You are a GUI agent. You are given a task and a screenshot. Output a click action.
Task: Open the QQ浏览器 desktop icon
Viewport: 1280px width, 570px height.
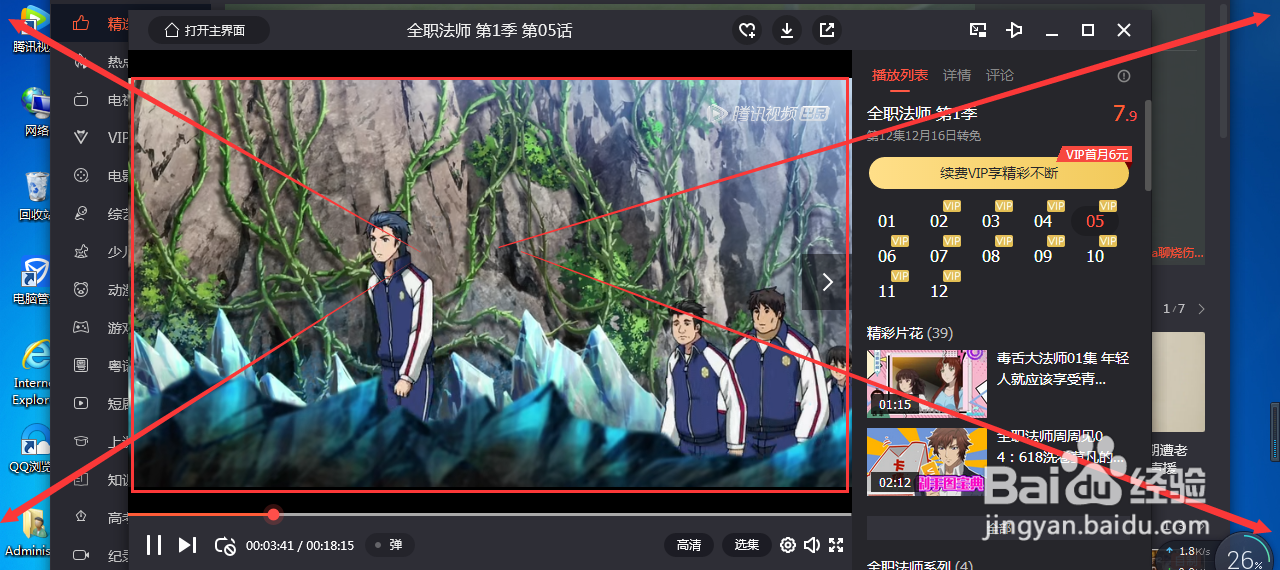[35, 448]
